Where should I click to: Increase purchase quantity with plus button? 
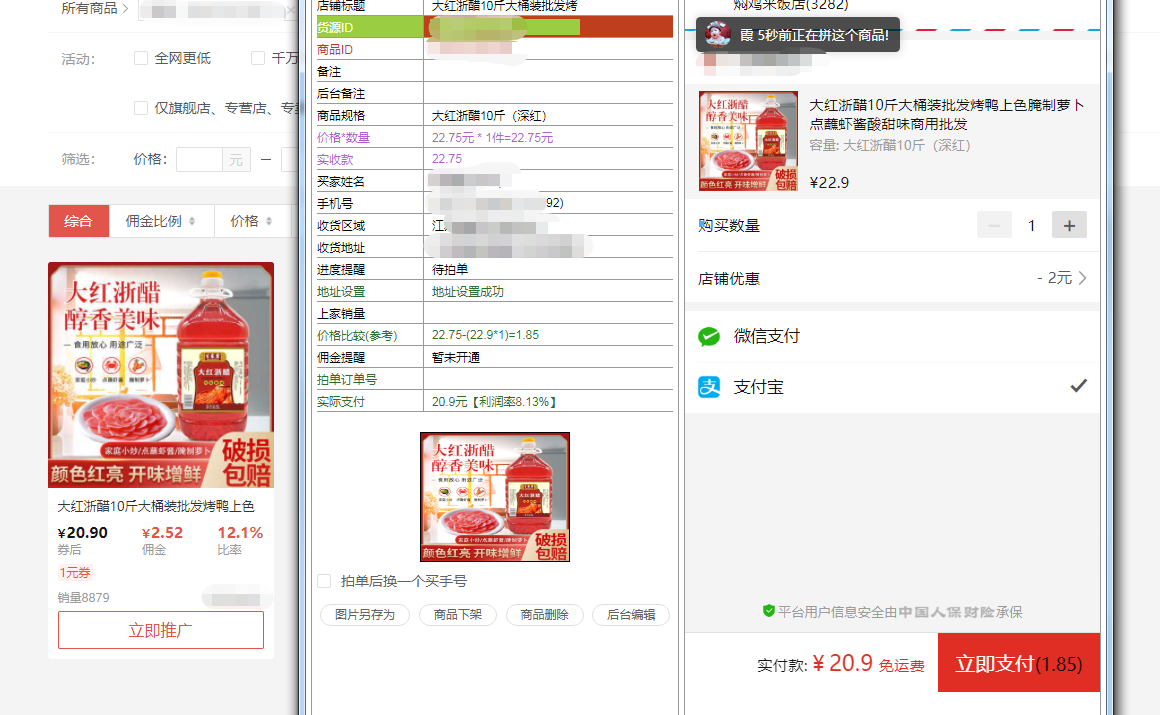(1069, 225)
